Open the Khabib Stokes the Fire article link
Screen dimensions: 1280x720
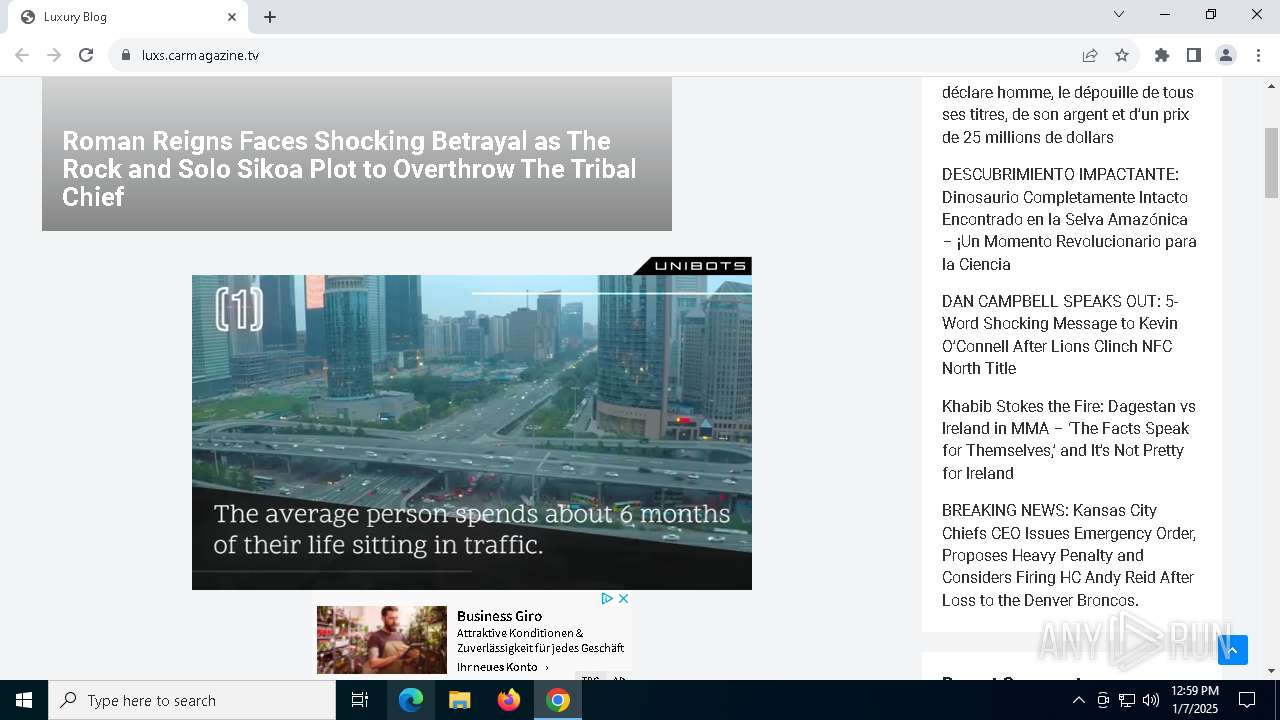point(1069,440)
